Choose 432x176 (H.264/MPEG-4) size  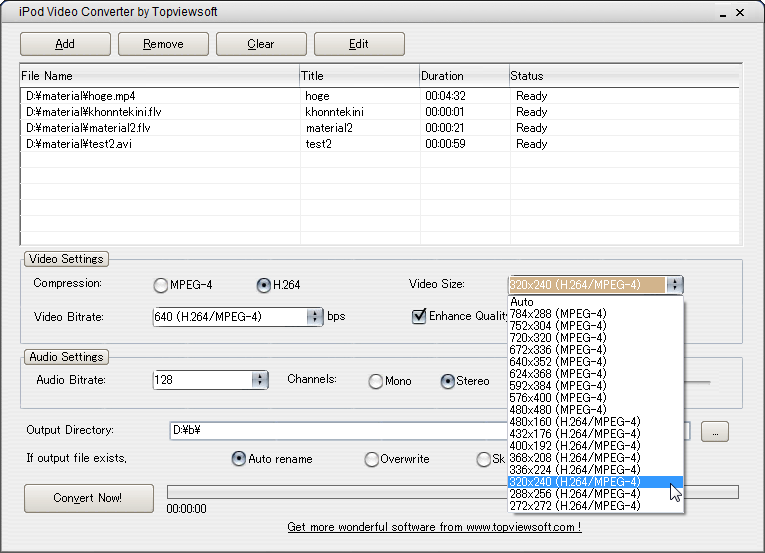pyautogui.click(x=596, y=434)
